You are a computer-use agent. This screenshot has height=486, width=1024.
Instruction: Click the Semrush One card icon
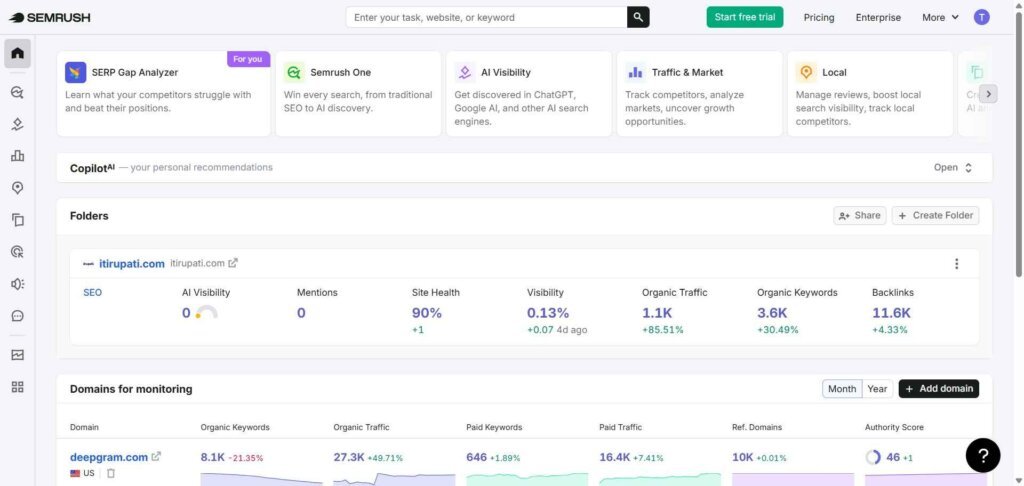(x=295, y=73)
